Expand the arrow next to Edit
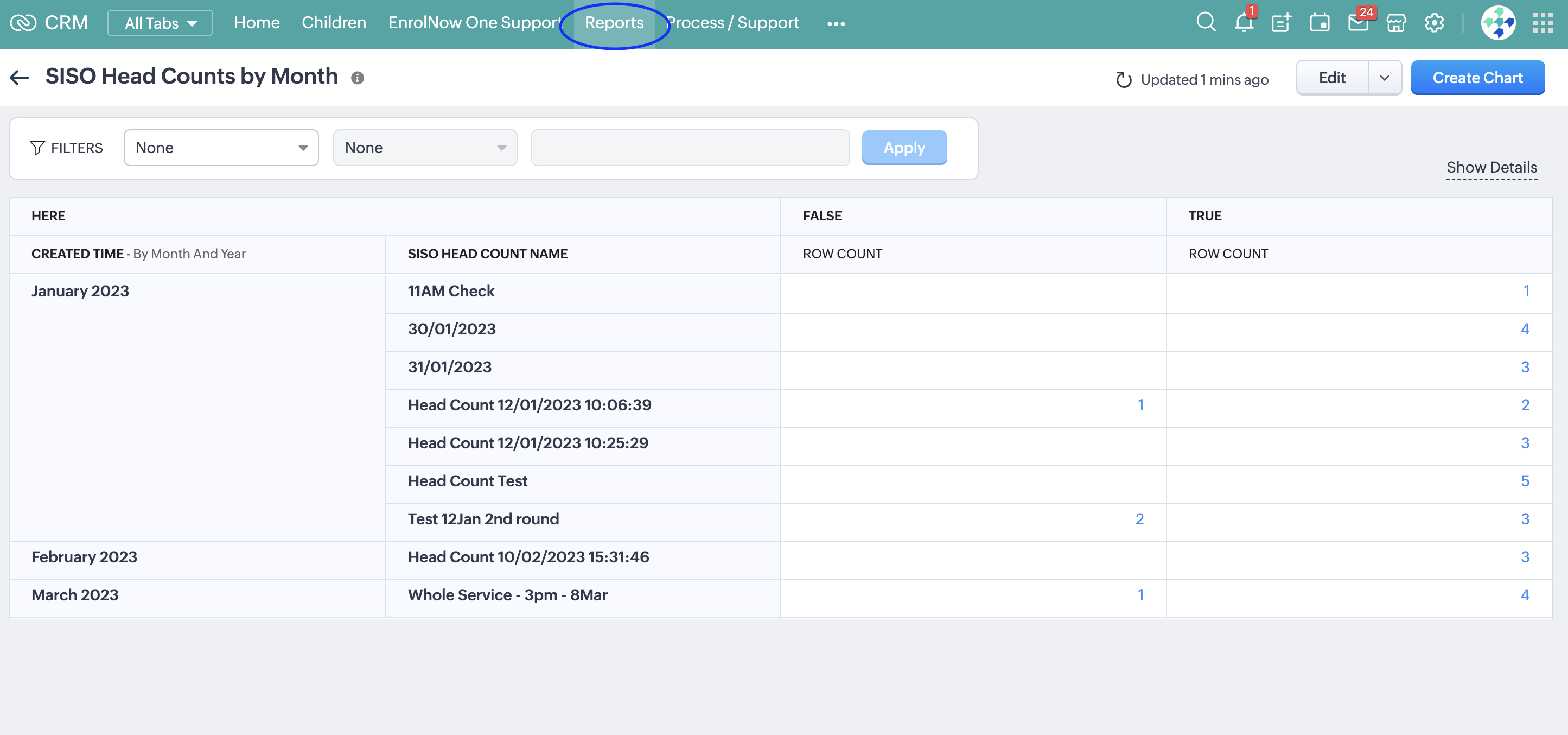The image size is (1568, 735). (x=1384, y=77)
